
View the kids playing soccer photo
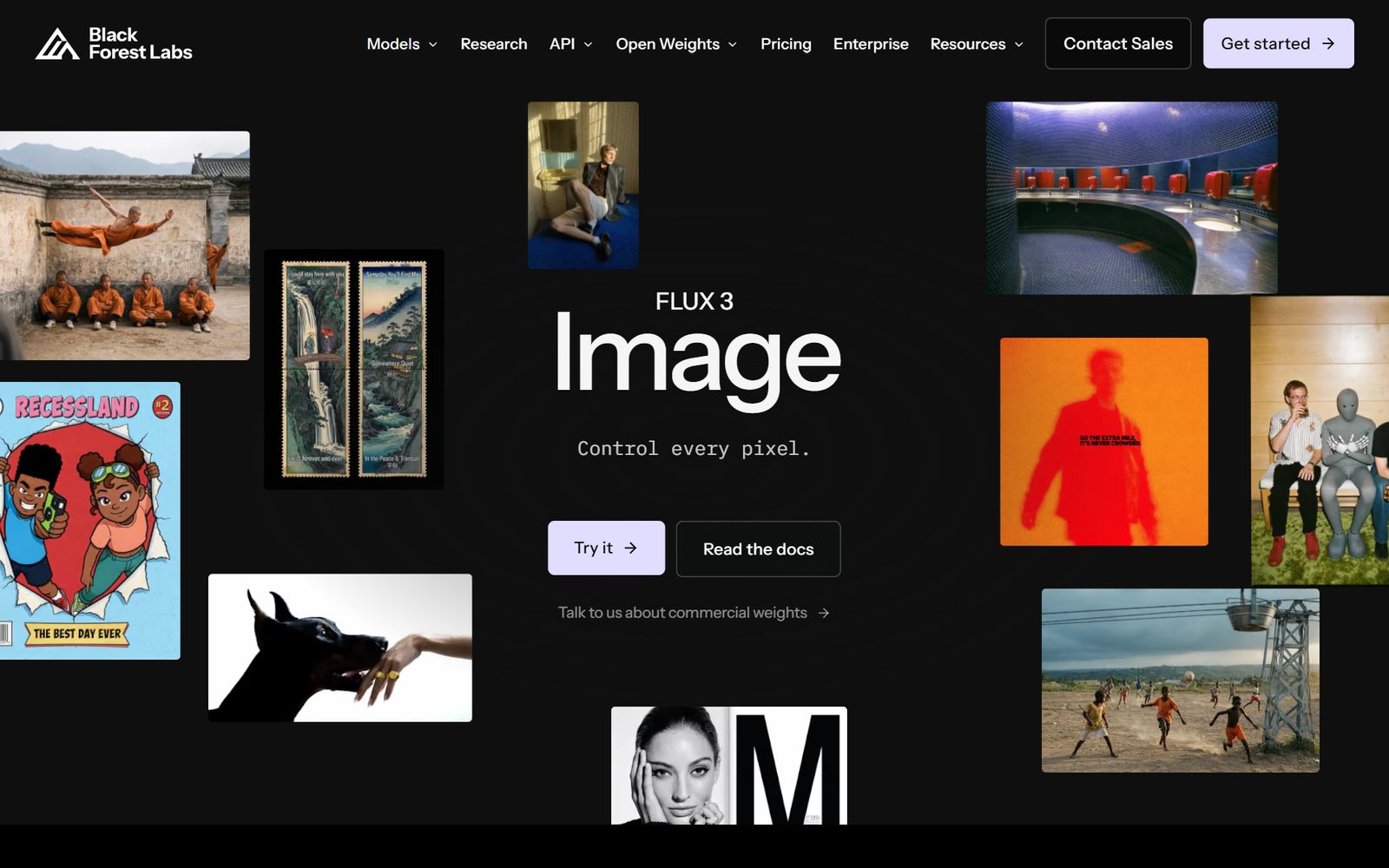coord(1181,681)
